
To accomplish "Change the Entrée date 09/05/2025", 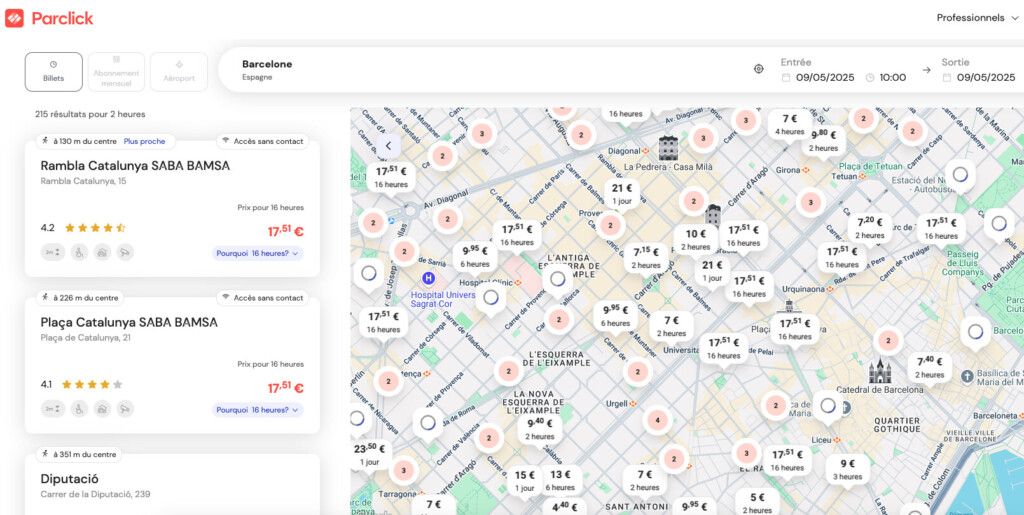I will [825, 78].
